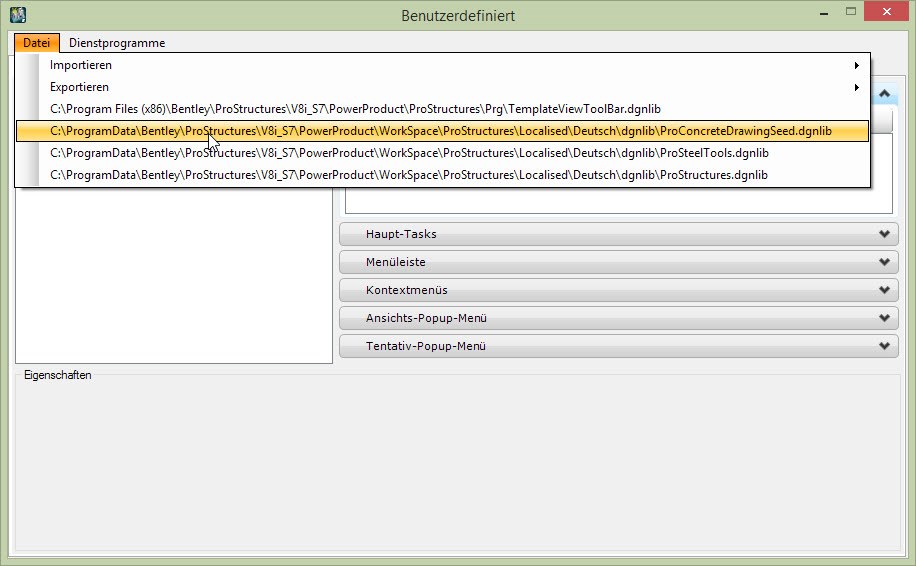Expand the Kontextmenüs section
Image resolution: width=916 pixels, height=566 pixels.
619,290
